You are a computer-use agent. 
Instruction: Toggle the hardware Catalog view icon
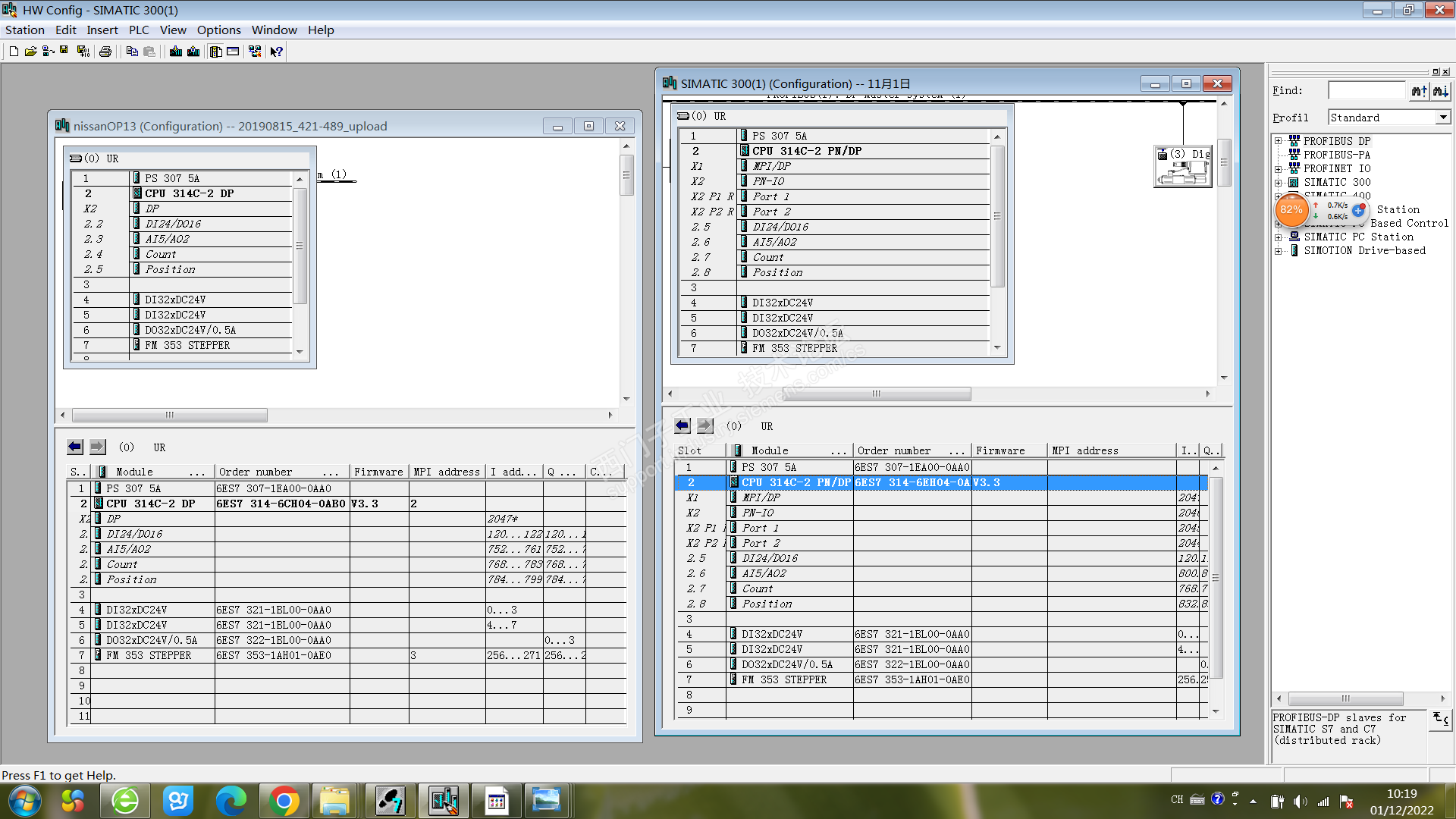216,52
